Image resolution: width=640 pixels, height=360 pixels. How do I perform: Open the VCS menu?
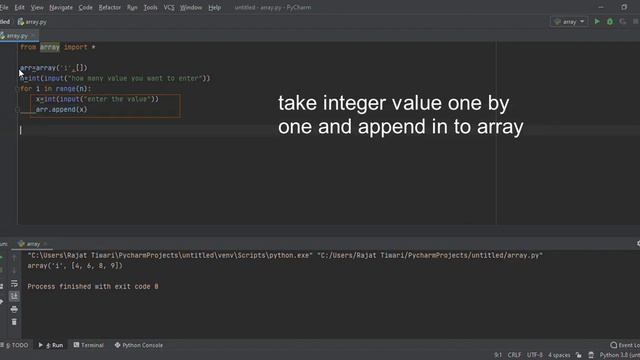click(169, 7)
